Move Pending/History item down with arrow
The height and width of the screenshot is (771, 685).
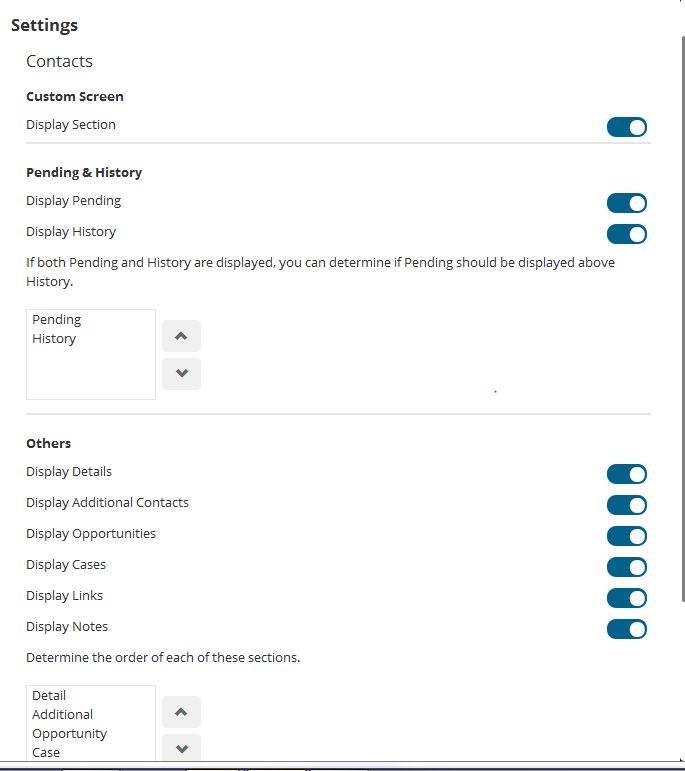[181, 374]
